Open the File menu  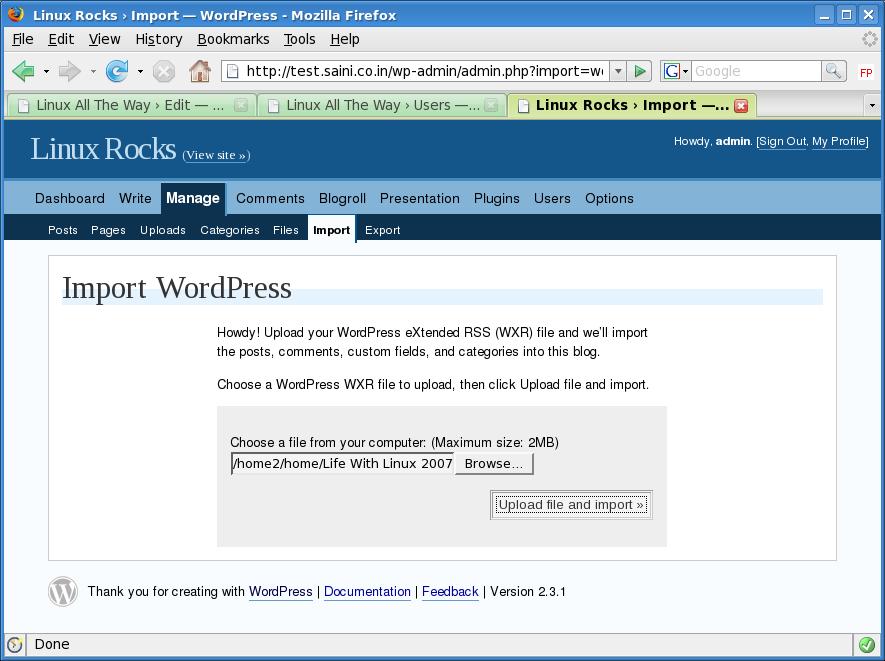pos(23,39)
